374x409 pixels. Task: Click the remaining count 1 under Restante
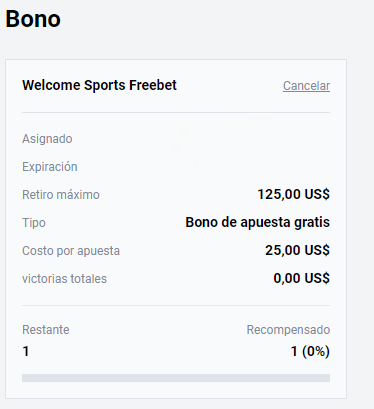coord(26,351)
